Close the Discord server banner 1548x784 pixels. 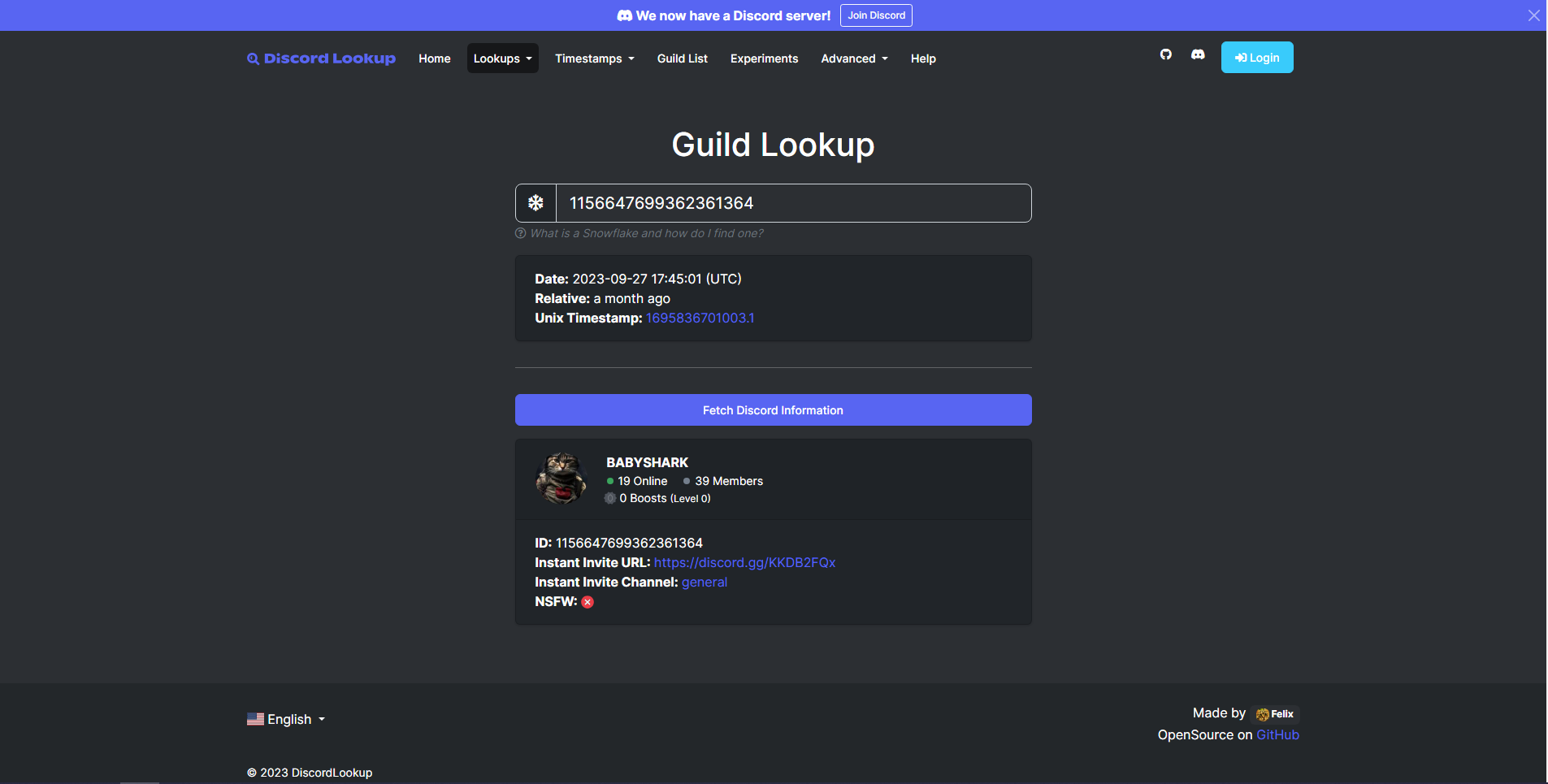tap(1533, 15)
